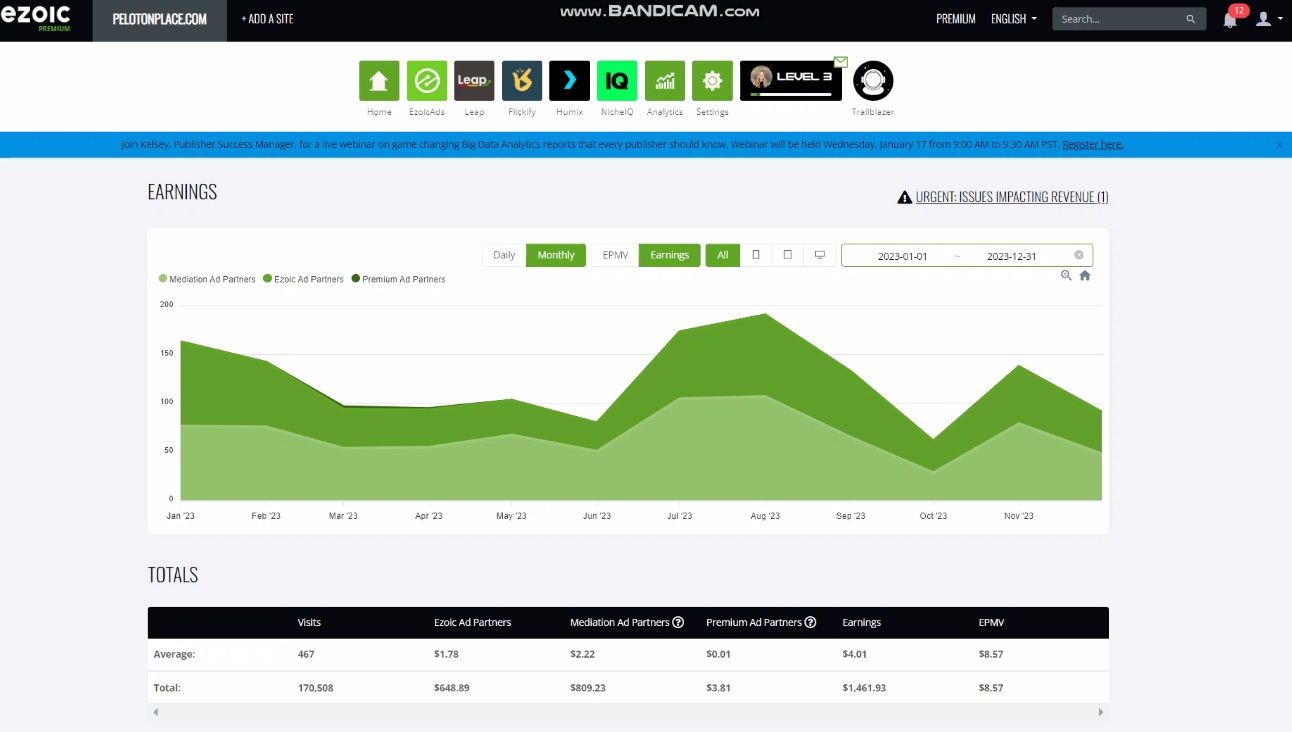Toggle Premium Ad Partners legend series
Image resolution: width=1292 pixels, height=732 pixels.
[x=399, y=279]
